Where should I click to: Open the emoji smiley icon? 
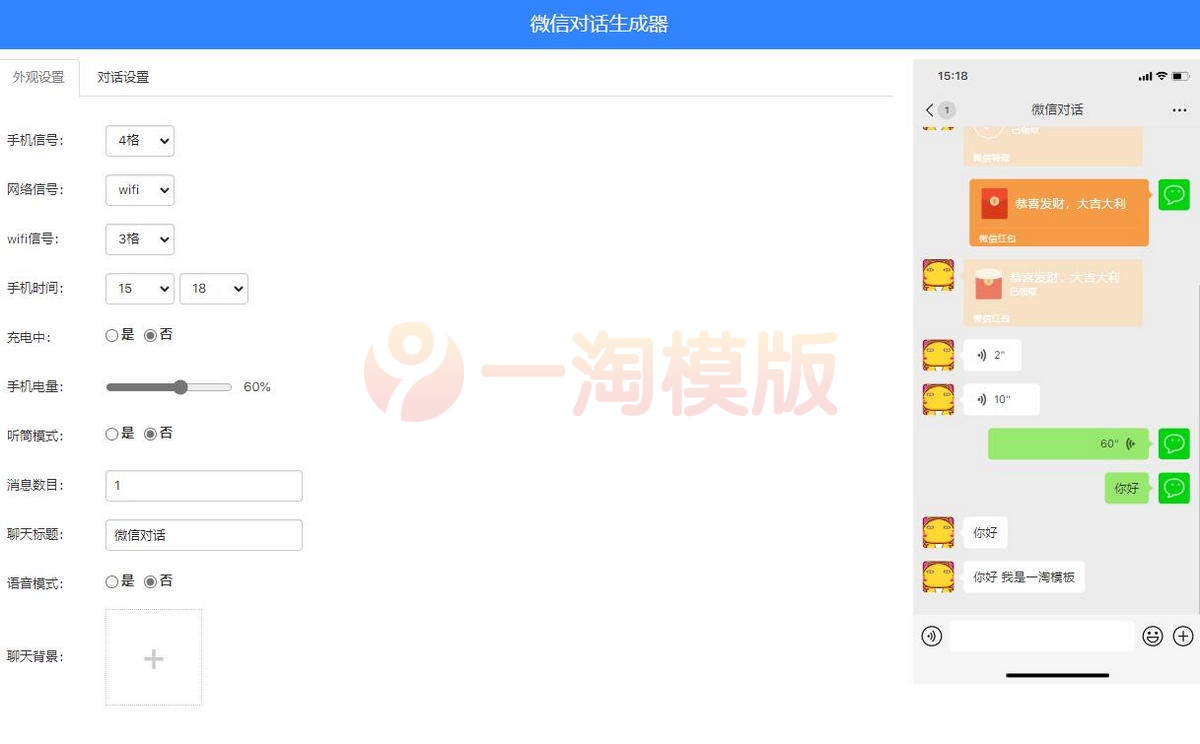pyautogui.click(x=1153, y=636)
